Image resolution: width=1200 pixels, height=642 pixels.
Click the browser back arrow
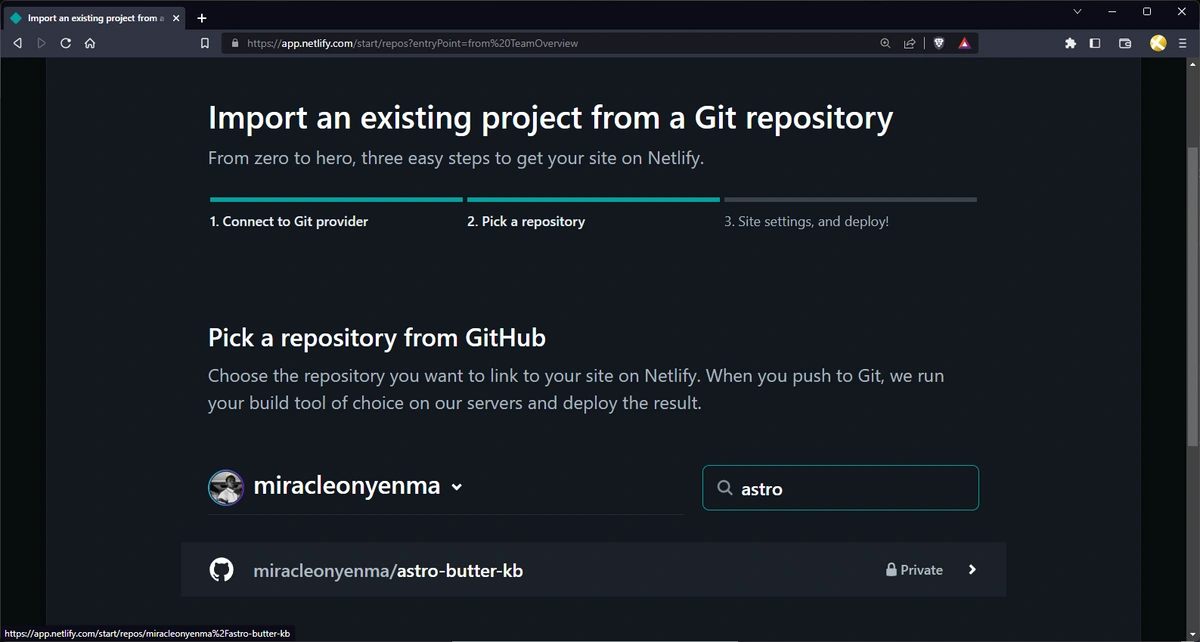[17, 43]
